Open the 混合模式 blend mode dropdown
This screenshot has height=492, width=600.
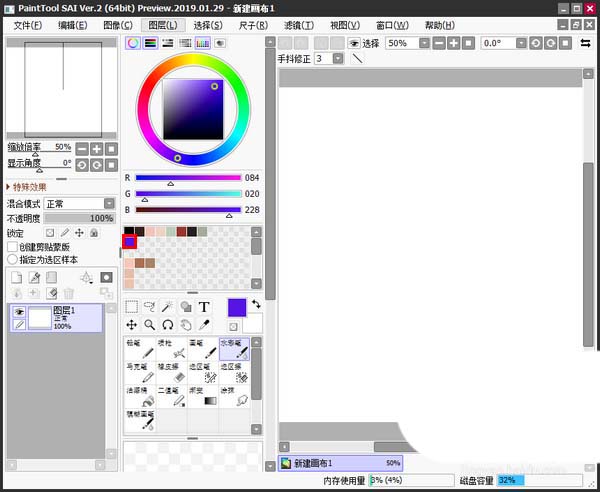point(109,203)
